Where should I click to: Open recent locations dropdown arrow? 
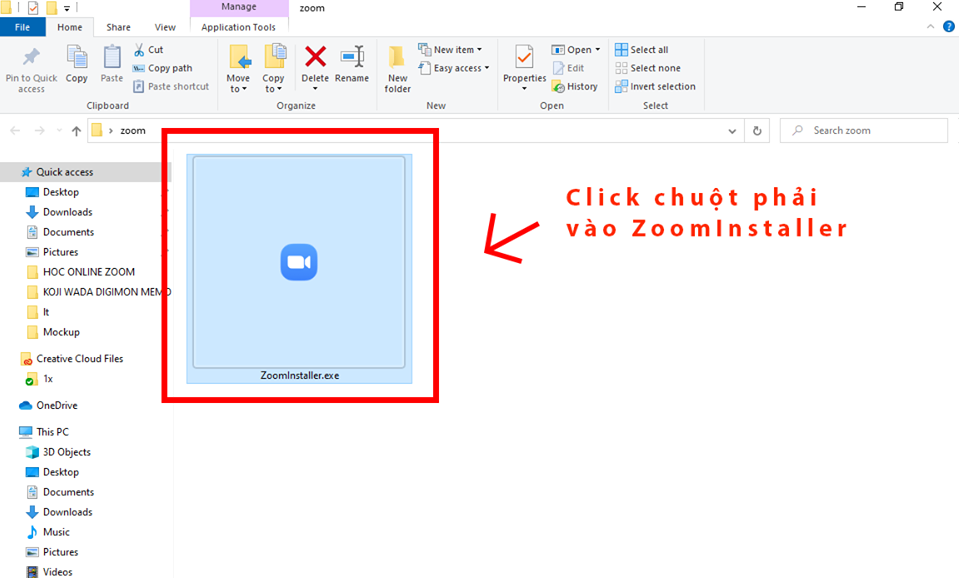pyautogui.click(x=59, y=130)
